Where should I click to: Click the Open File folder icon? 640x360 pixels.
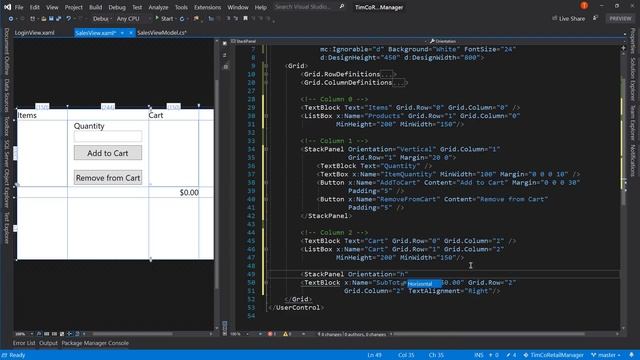(x=43, y=18)
